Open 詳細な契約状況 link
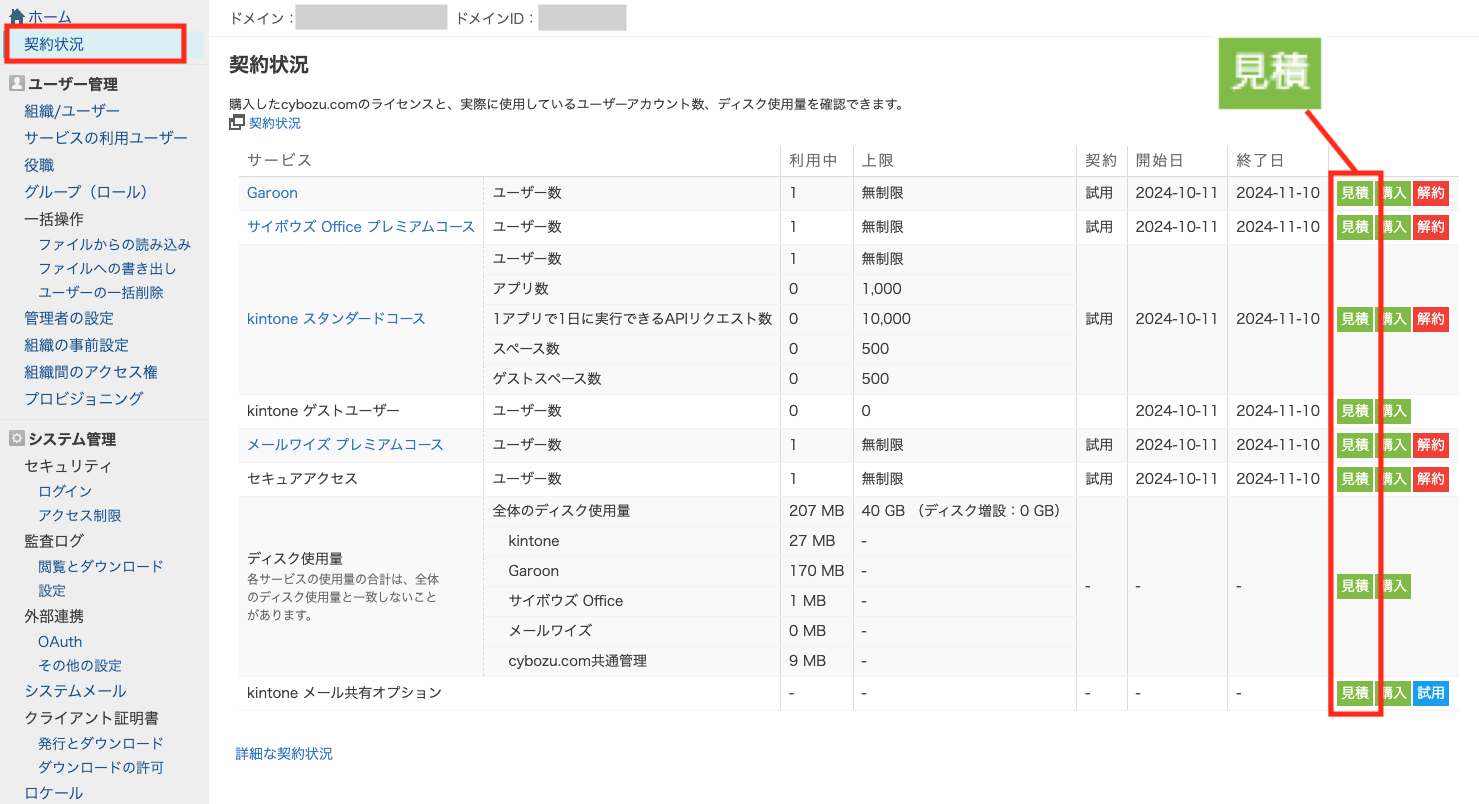This screenshot has height=804, width=1479. point(284,754)
